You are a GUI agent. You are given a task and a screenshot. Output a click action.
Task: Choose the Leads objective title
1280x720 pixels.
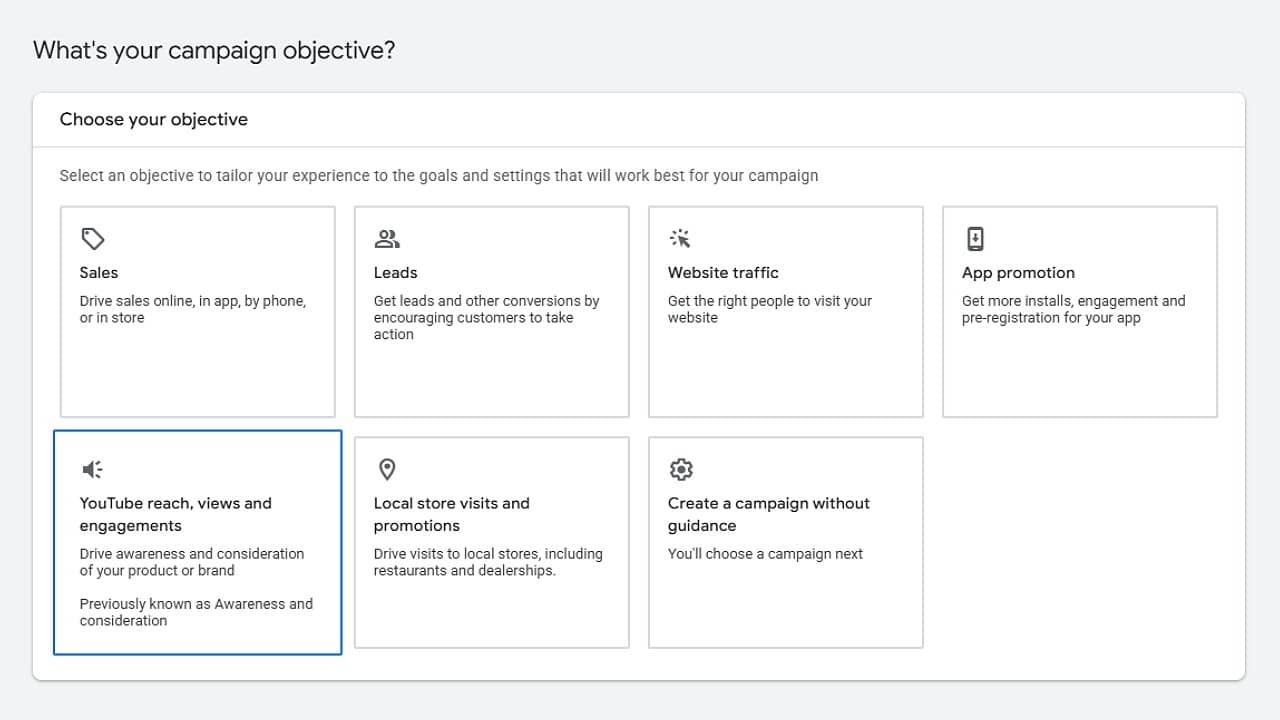[x=396, y=273]
